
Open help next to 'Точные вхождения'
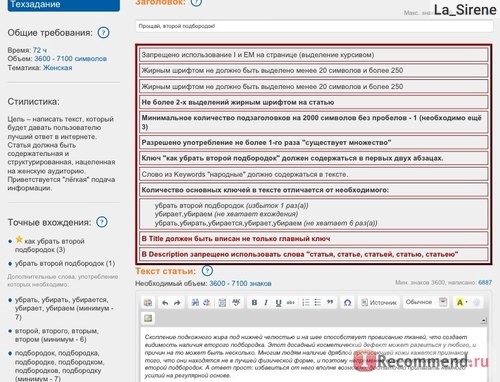pyautogui.click(x=102, y=222)
